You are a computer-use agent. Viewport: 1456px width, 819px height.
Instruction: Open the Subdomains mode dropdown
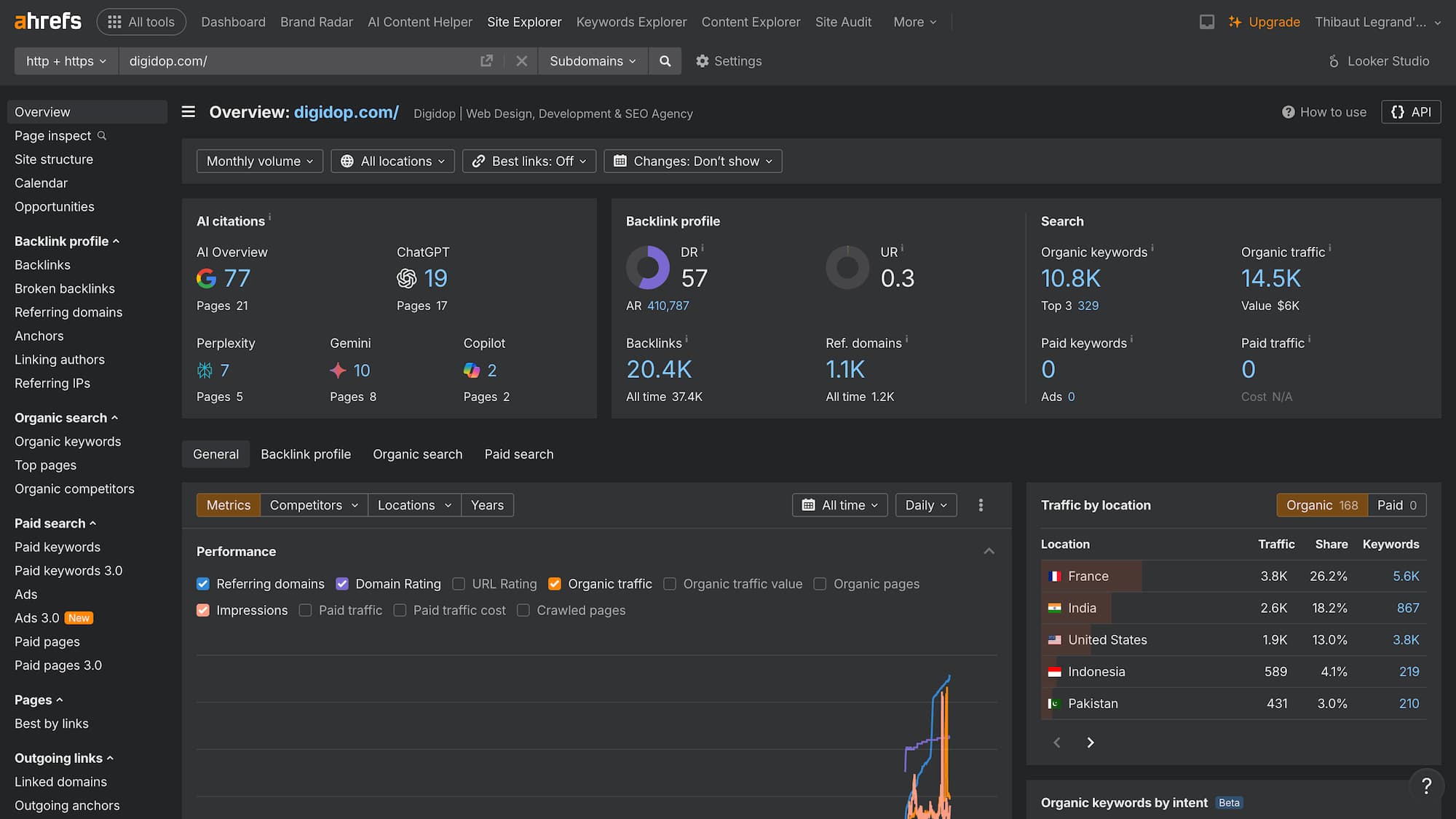tap(593, 61)
